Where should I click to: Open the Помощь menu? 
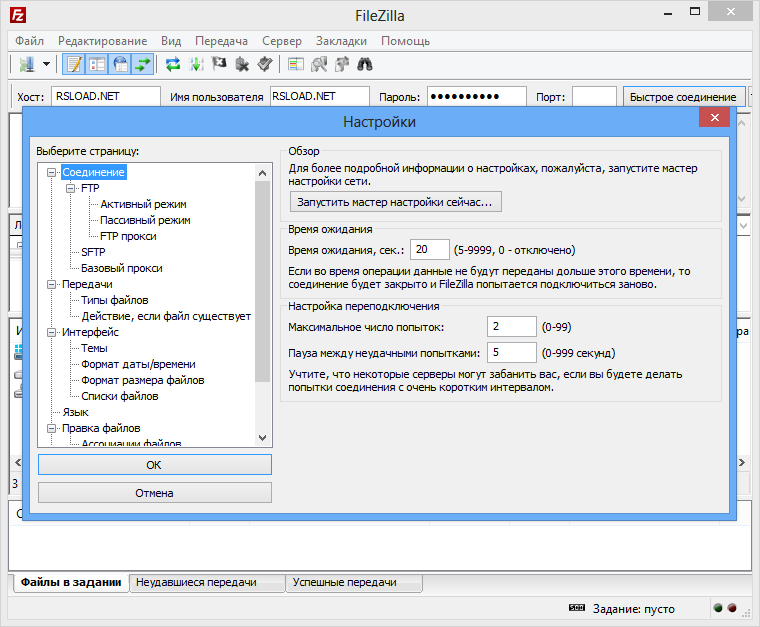point(405,41)
